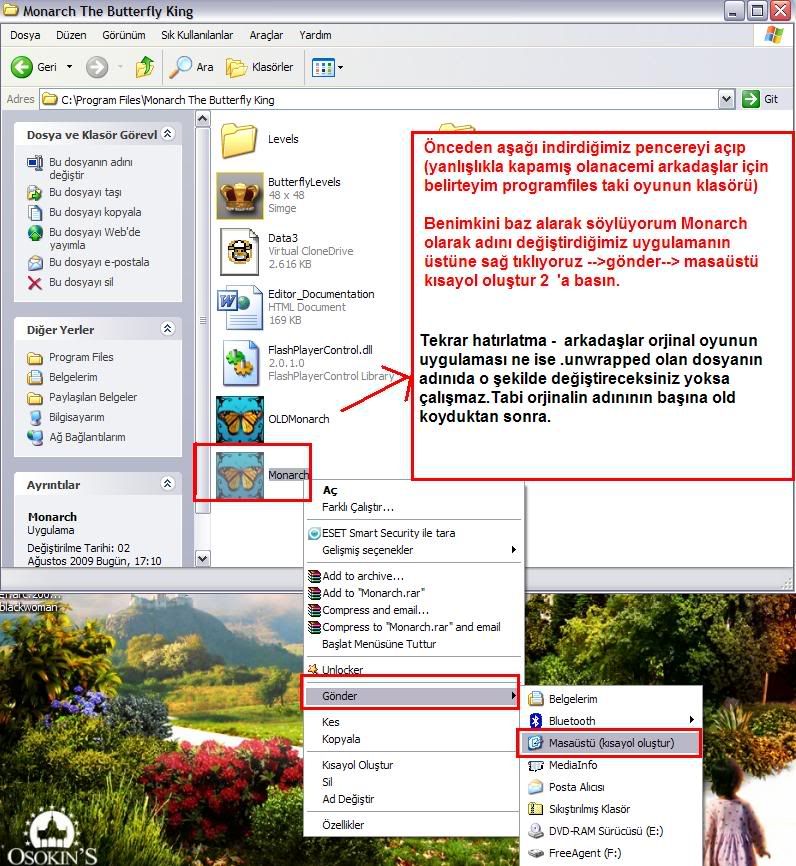Send to Masaüstü (kısayol oluştur)

(611, 743)
